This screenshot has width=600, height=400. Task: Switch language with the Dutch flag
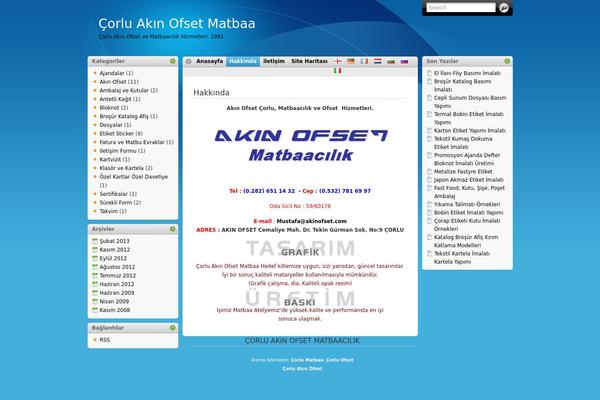(378, 61)
